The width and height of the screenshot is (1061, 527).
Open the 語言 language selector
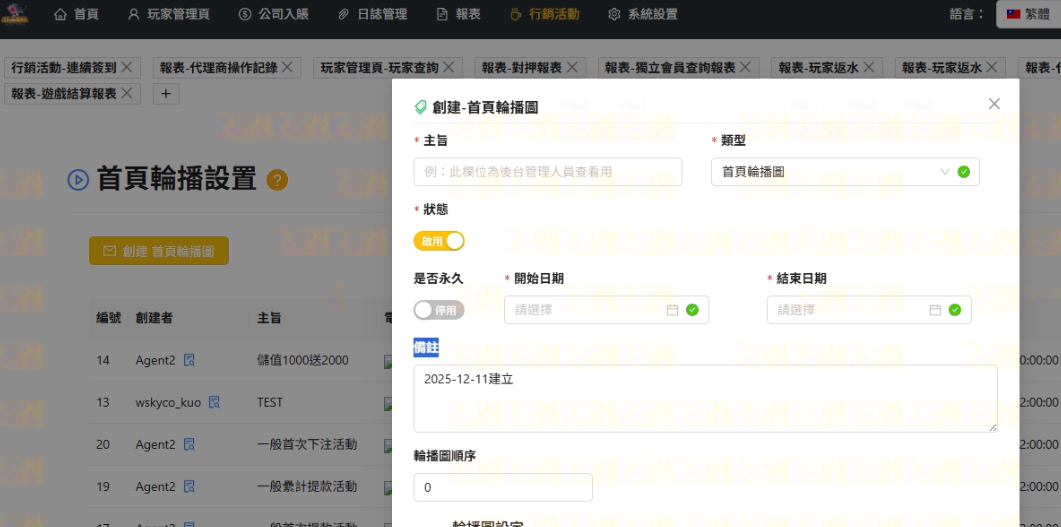pos(1027,14)
